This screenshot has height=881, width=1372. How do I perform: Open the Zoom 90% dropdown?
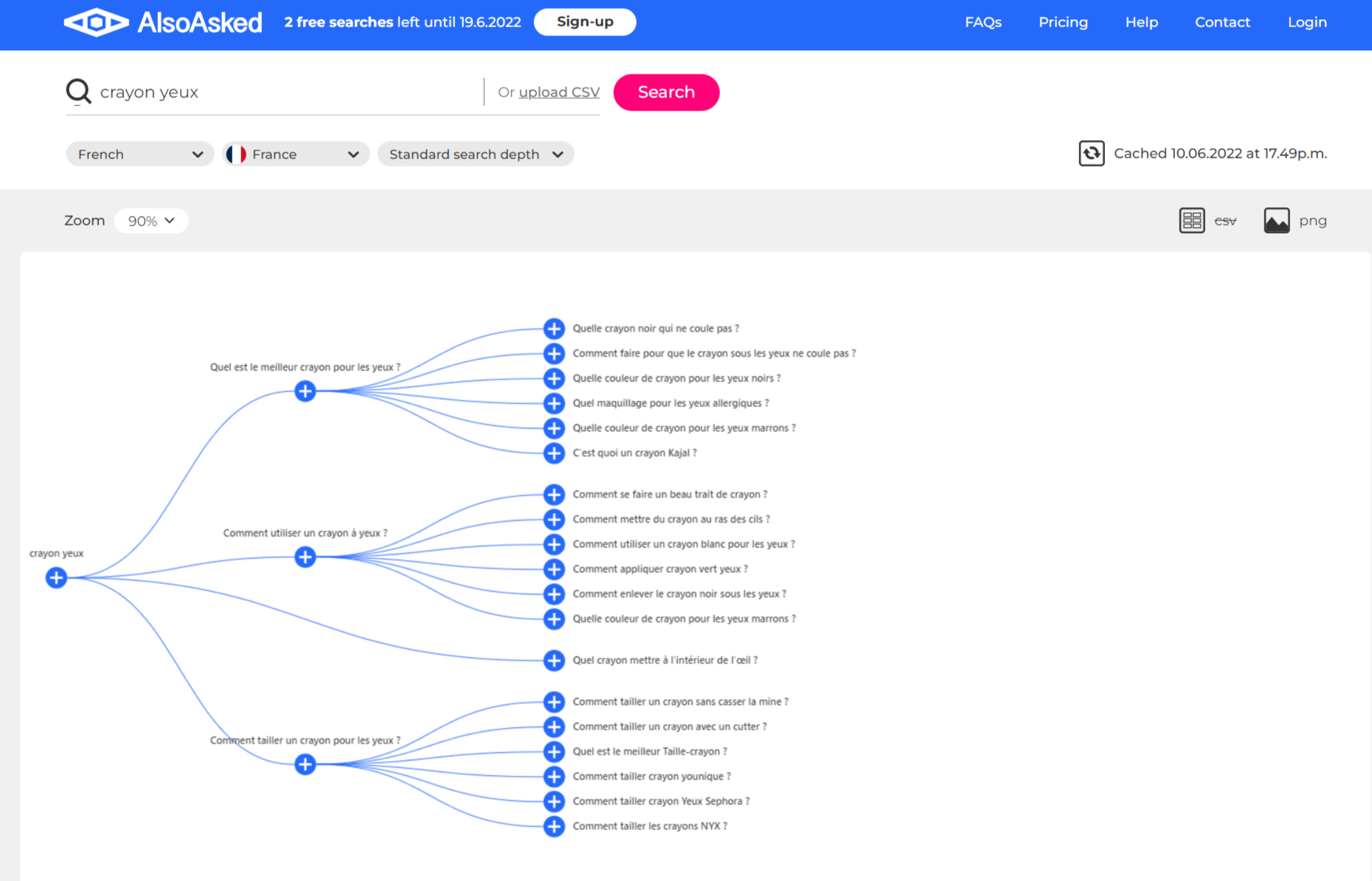pyautogui.click(x=151, y=221)
